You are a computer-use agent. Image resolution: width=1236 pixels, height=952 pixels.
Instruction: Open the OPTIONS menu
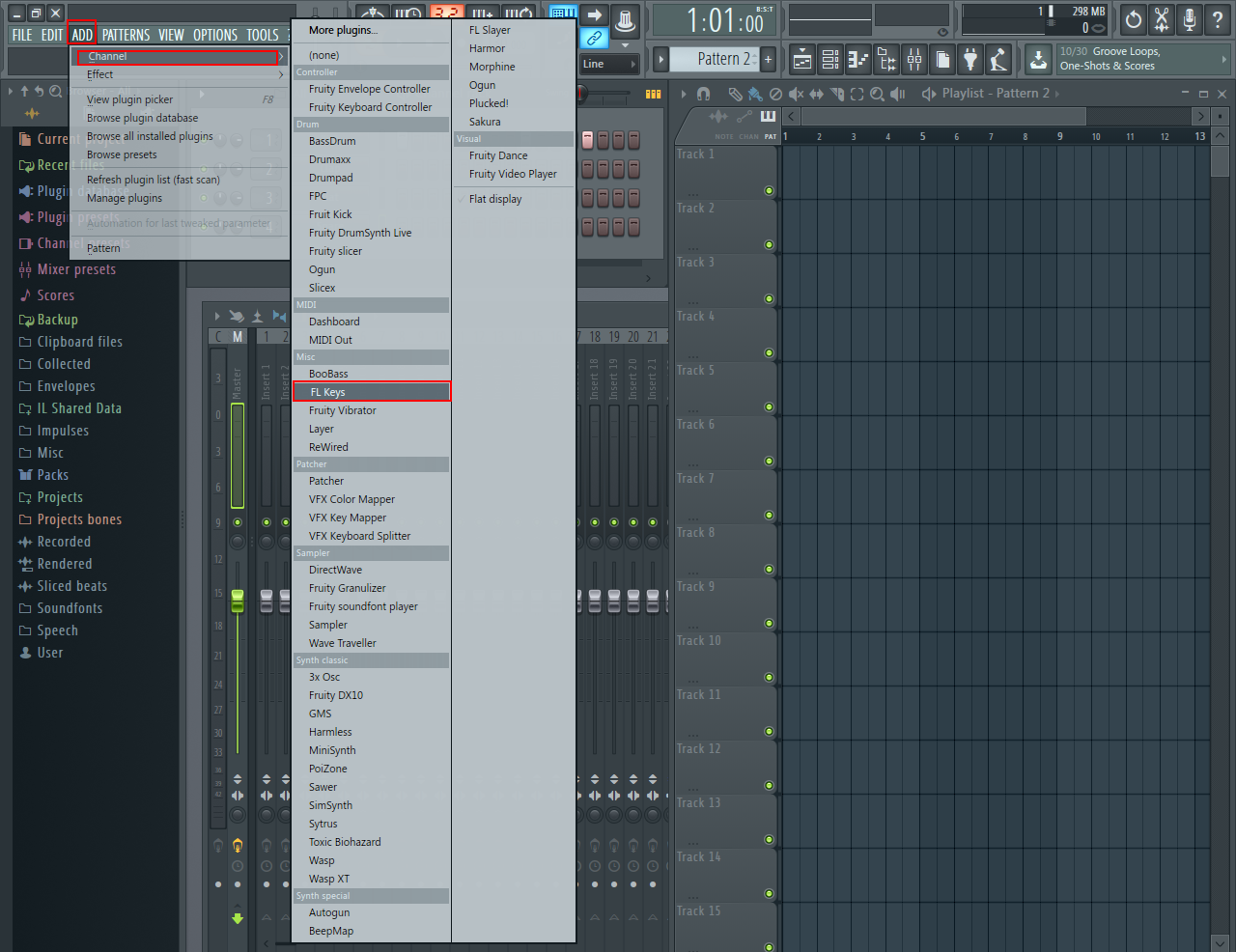(x=215, y=35)
